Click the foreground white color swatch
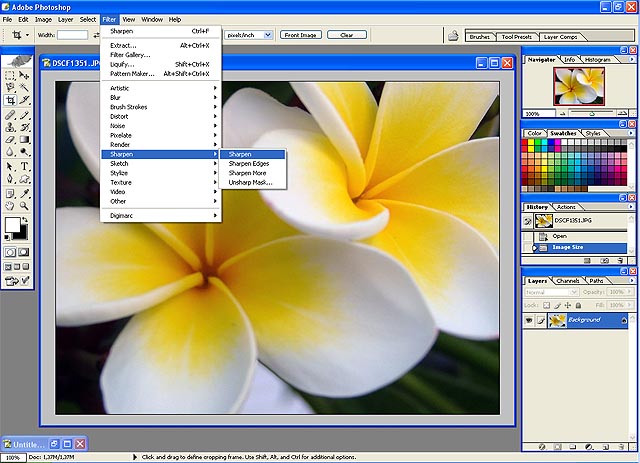The width and height of the screenshot is (640, 463). 12,225
